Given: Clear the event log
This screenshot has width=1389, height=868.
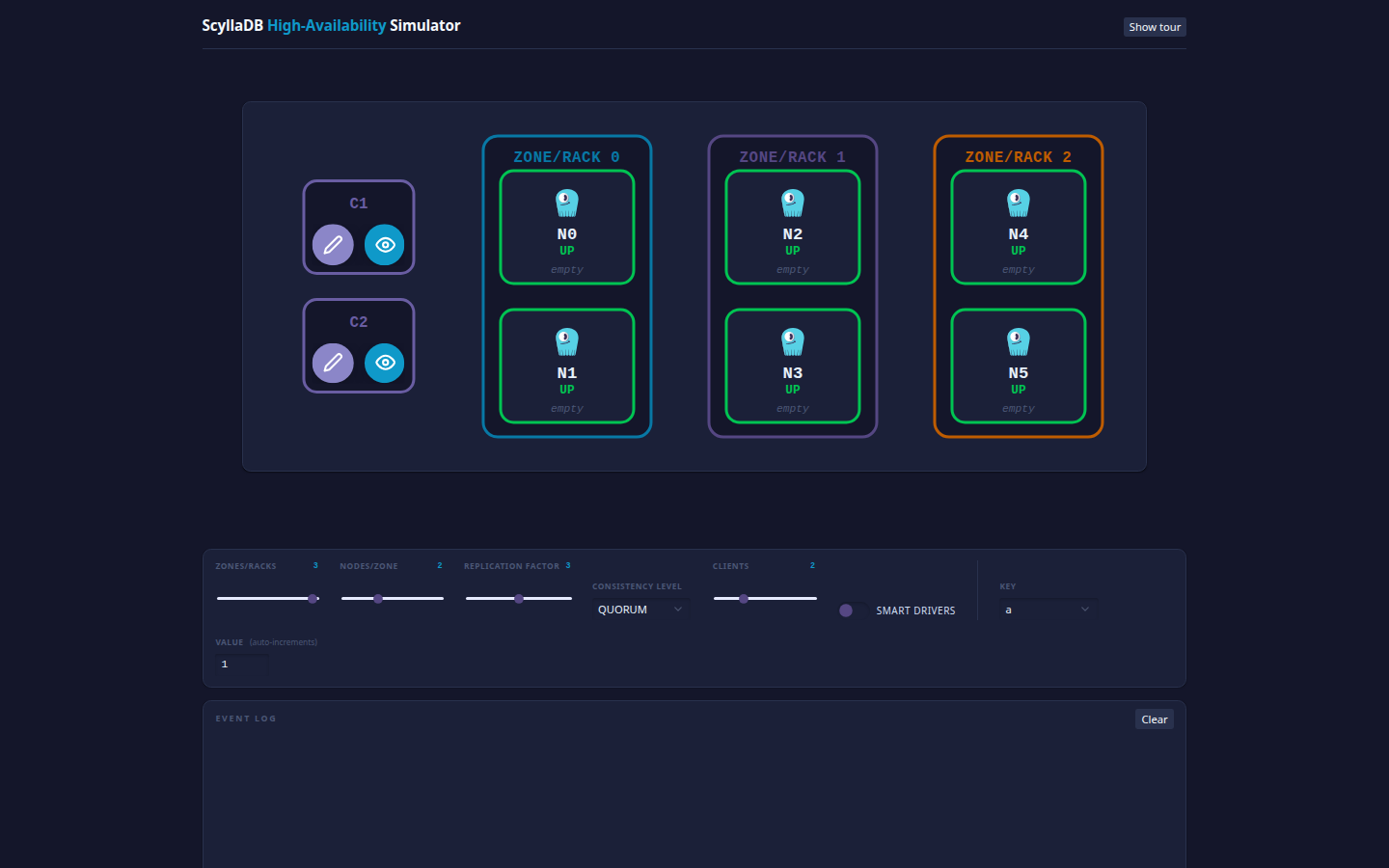Looking at the screenshot, I should pos(1155,719).
